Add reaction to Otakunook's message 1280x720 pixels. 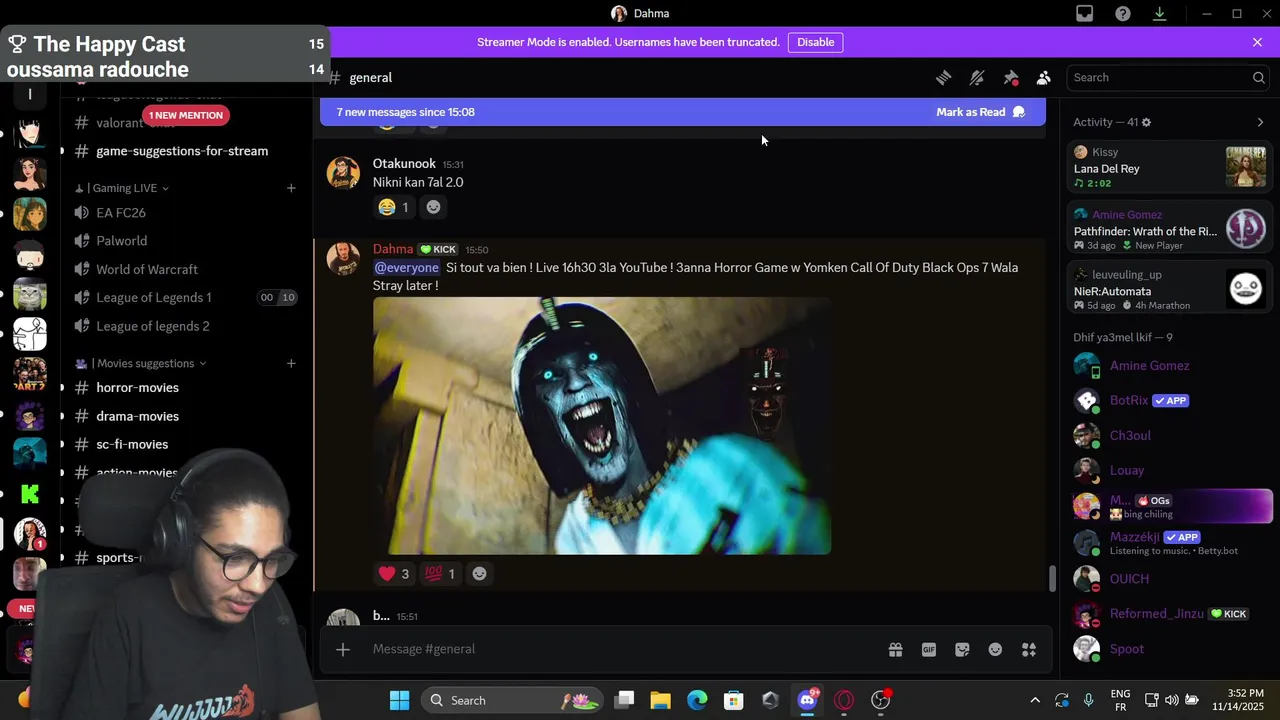[x=433, y=207]
